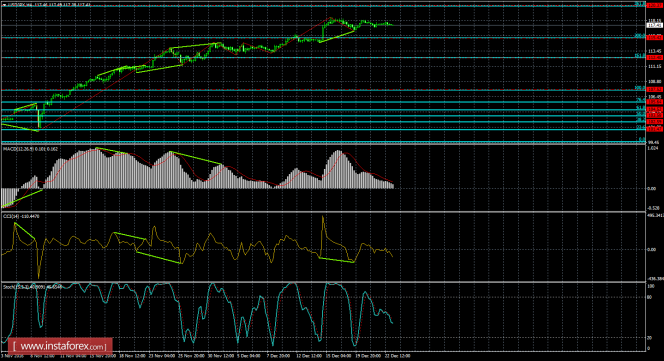Image resolution: width=664 pixels, height=361 pixels.
Task: Click the red 161.8 Fibonacci price tag
Action: coord(655,57)
